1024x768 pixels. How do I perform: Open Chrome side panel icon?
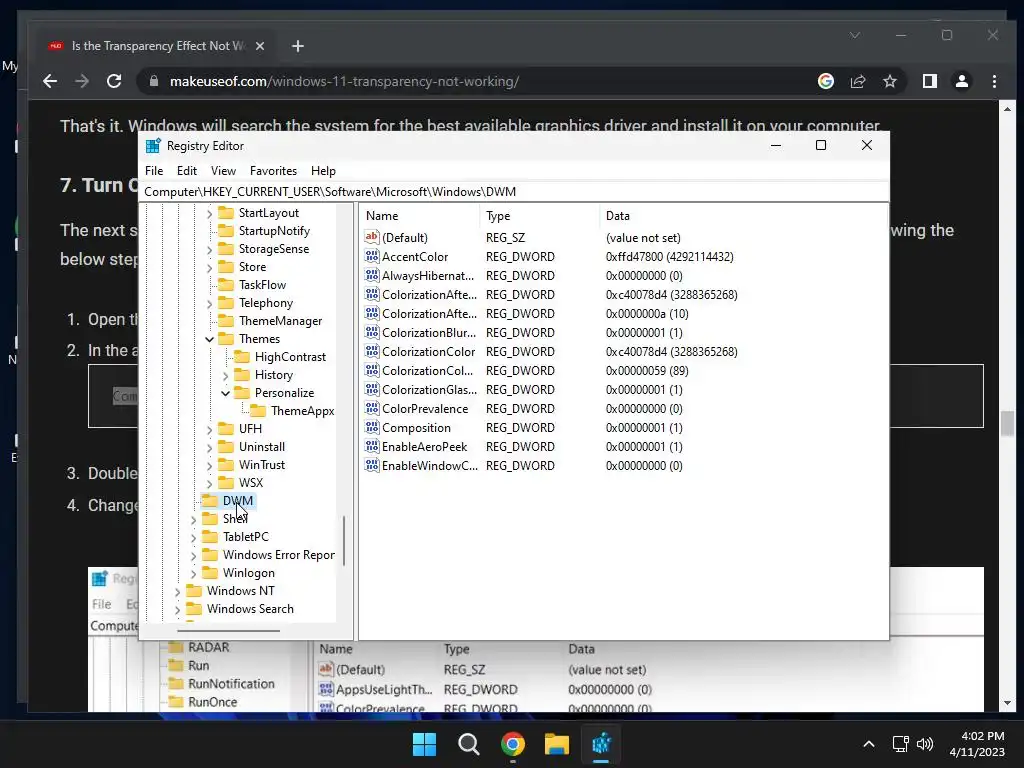929,81
